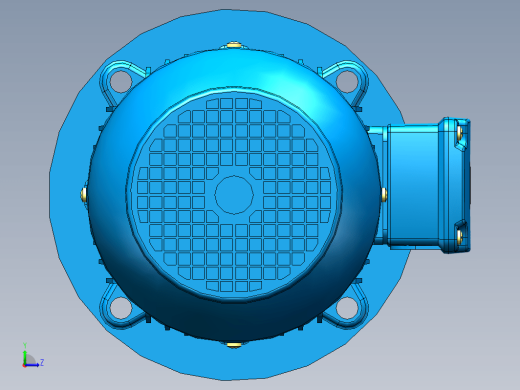Select the brass bolt at top of motor

tap(234, 45)
